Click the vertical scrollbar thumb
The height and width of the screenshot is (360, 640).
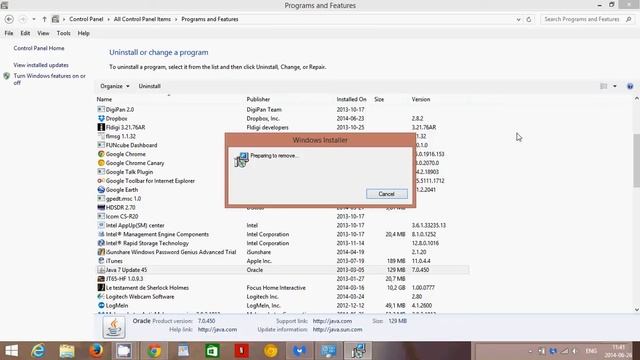[636, 160]
